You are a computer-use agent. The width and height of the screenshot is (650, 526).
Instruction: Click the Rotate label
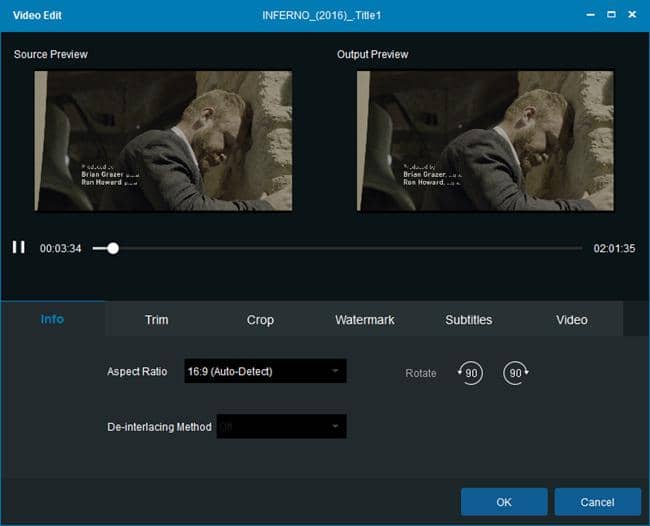tap(421, 373)
